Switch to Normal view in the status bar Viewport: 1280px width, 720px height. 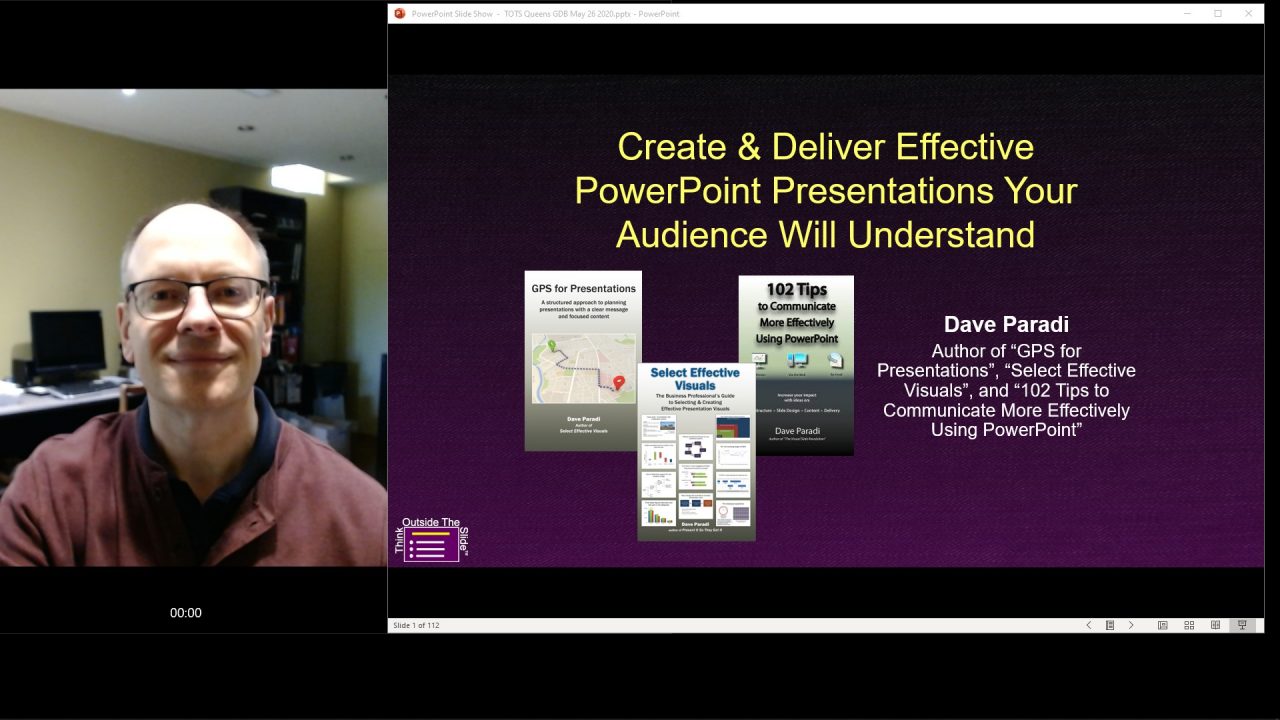pyautogui.click(x=1163, y=625)
